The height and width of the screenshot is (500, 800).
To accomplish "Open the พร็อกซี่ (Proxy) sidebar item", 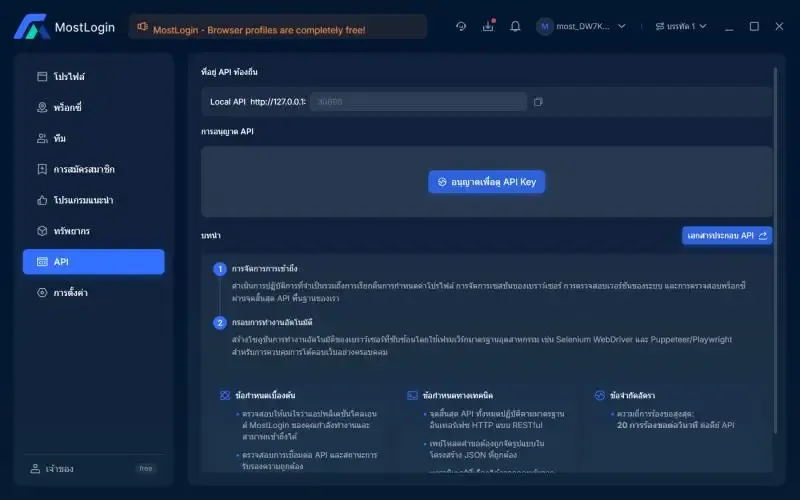I will [93, 108].
